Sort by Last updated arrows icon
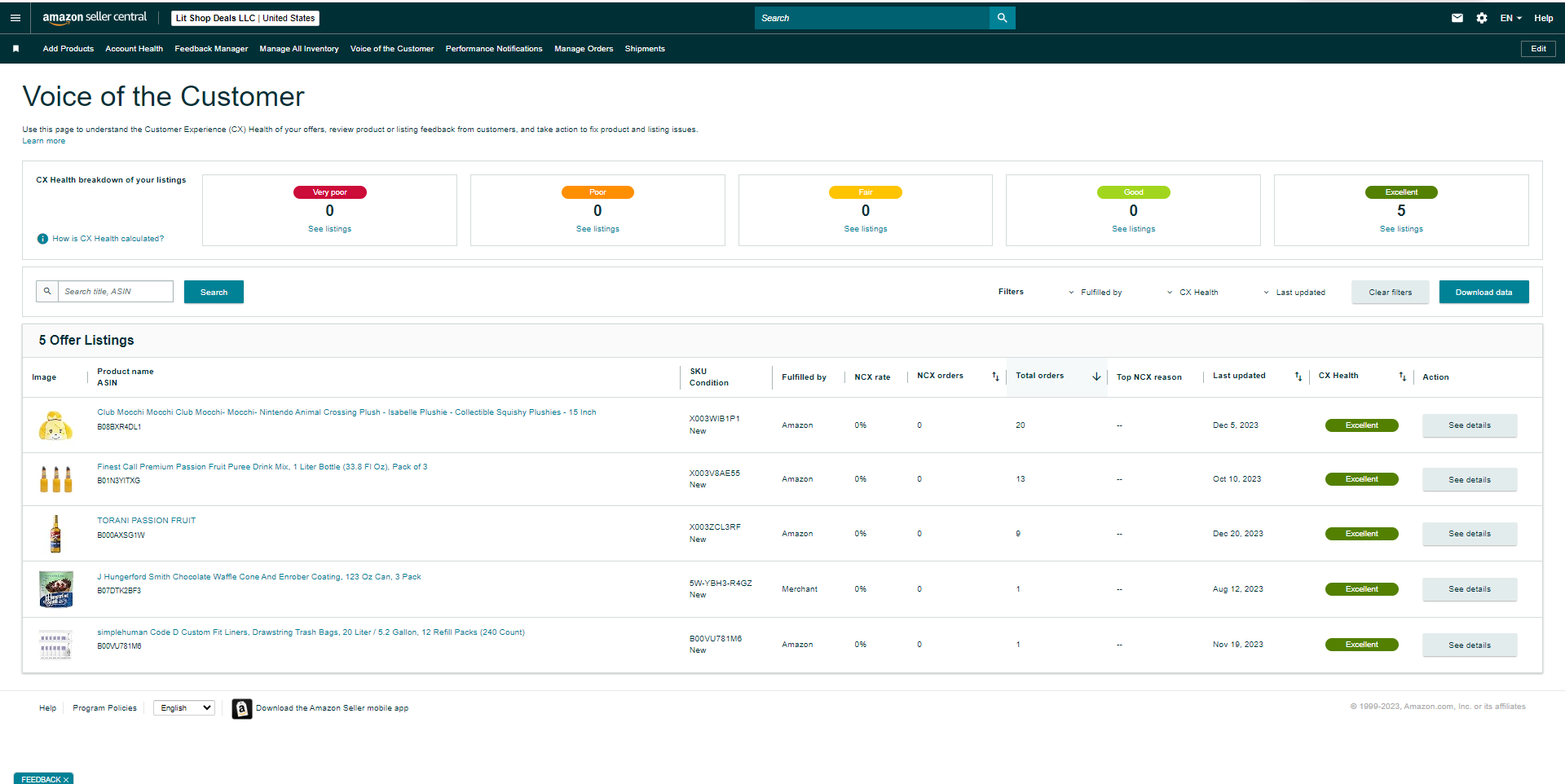Screen dimensions: 1565x784 [x=1298, y=377]
